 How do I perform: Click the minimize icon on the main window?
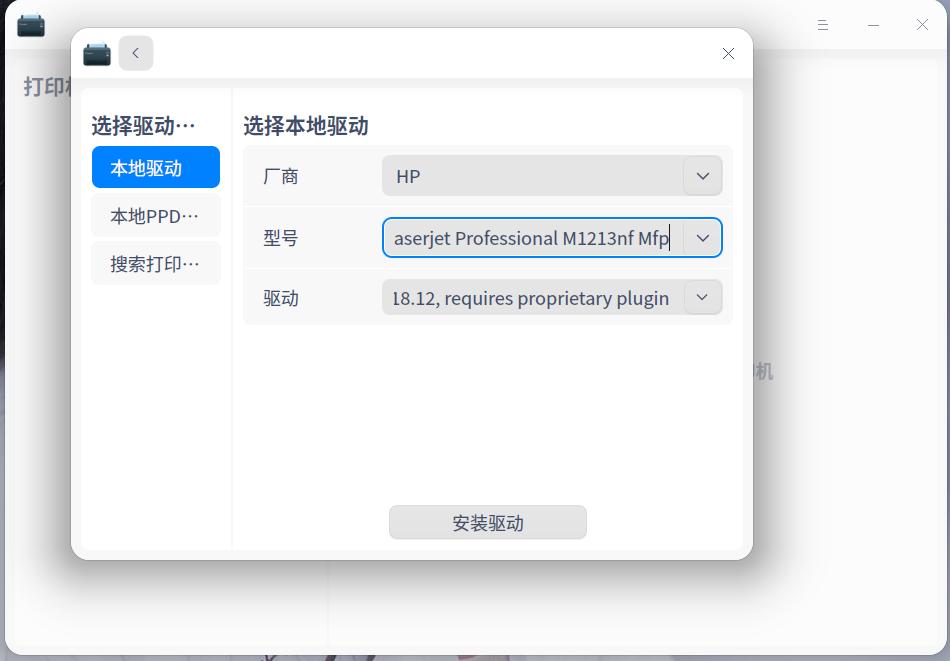coord(872,25)
